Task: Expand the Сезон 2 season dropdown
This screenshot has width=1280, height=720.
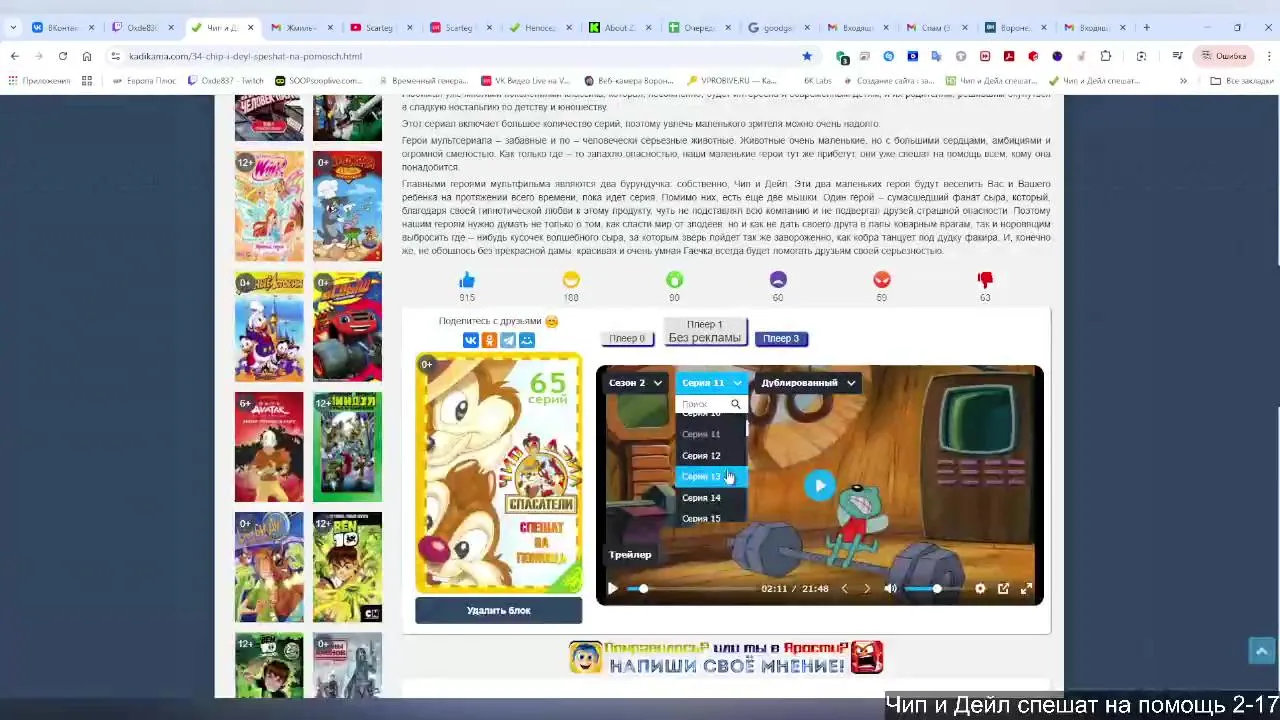Action: [x=635, y=383]
